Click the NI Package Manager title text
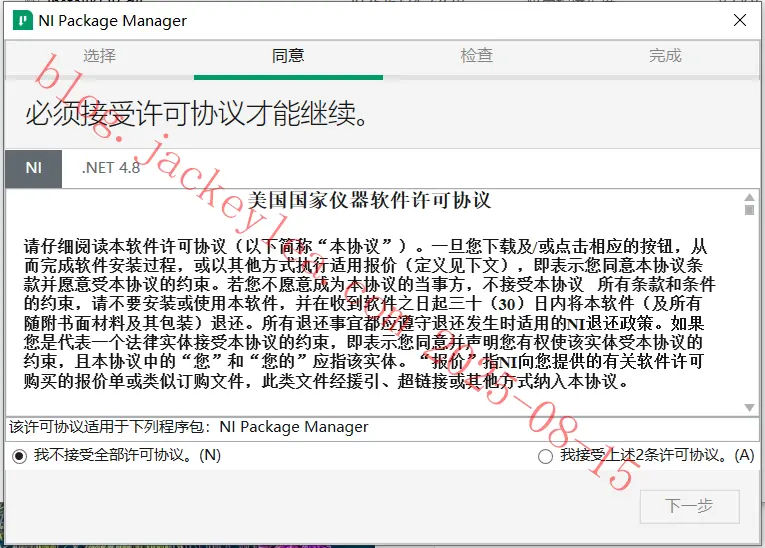Image resolution: width=765 pixels, height=548 pixels. point(113,21)
